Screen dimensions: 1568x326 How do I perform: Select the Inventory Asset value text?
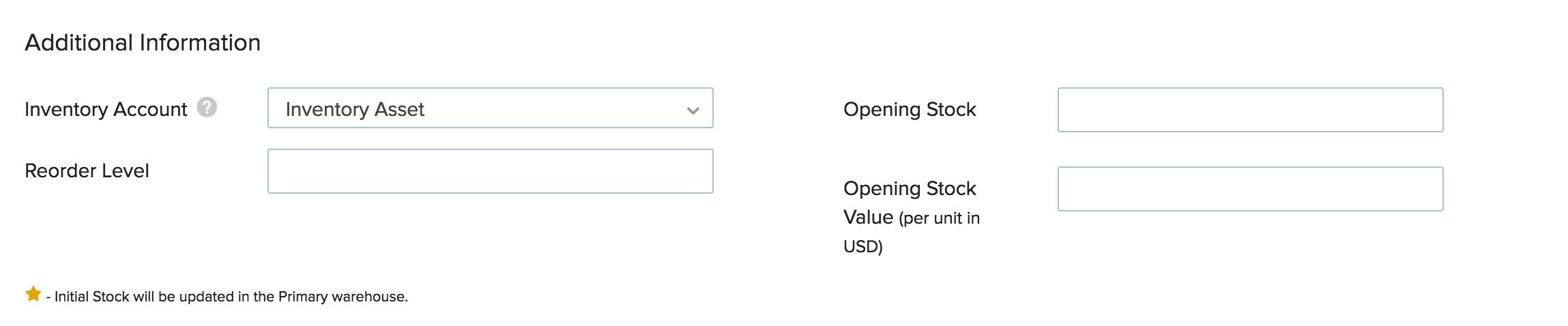click(355, 109)
